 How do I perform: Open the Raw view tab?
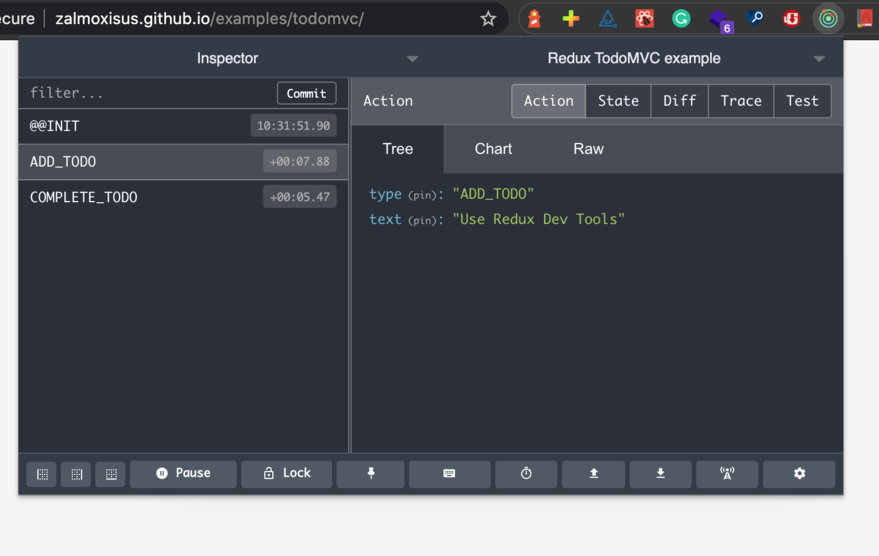pos(589,149)
